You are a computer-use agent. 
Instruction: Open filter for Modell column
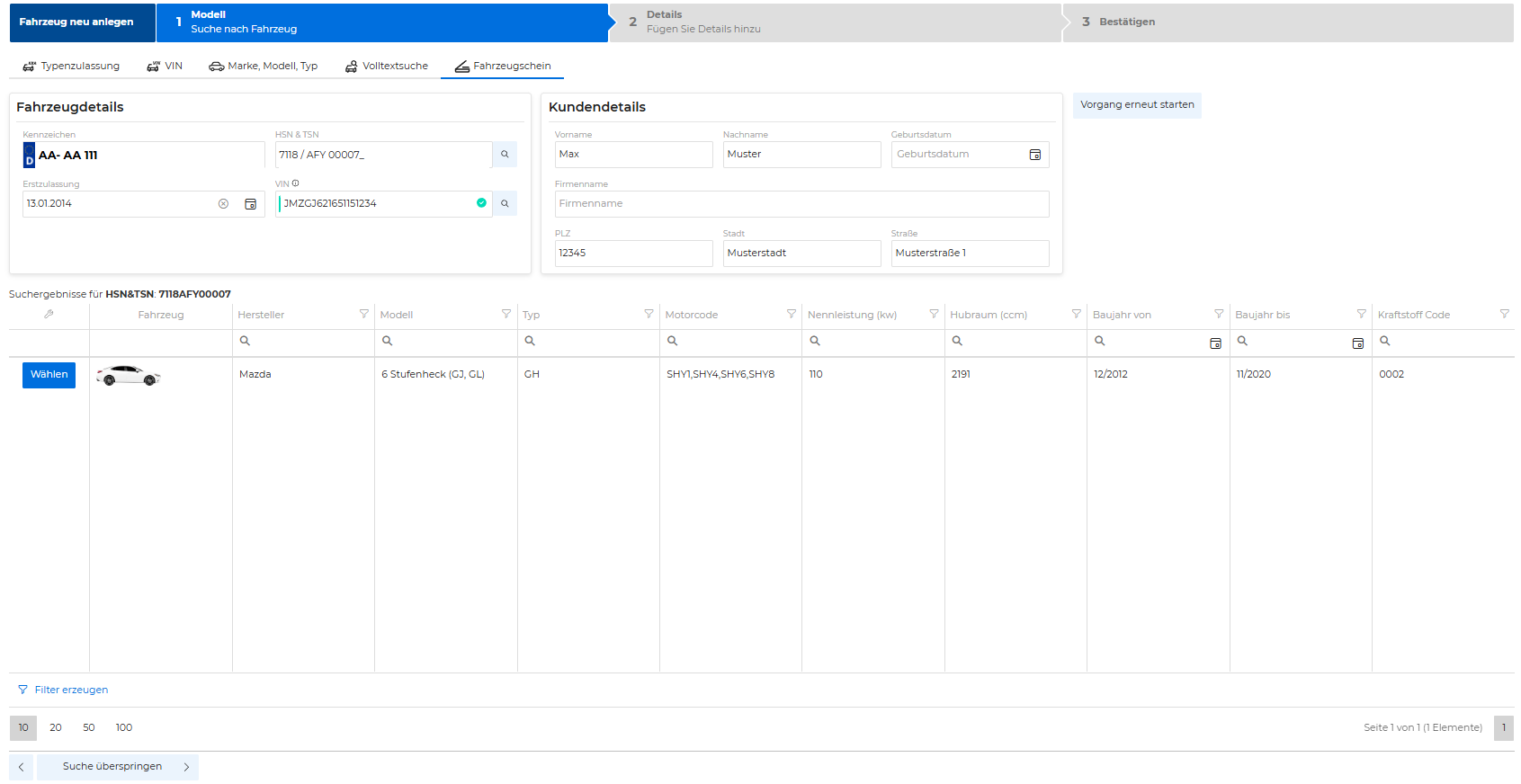(506, 314)
